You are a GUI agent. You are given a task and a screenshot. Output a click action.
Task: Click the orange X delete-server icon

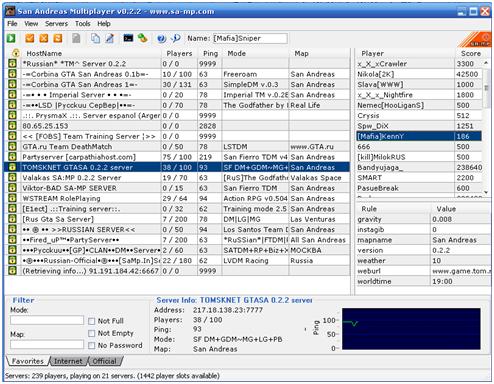click(44, 38)
